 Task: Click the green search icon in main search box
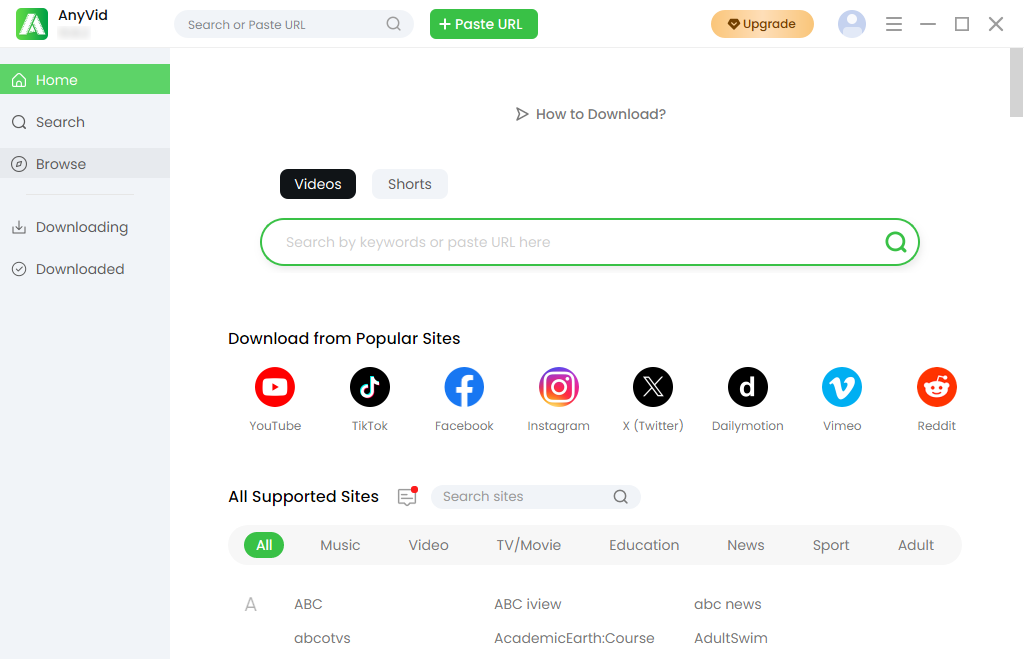[896, 242]
